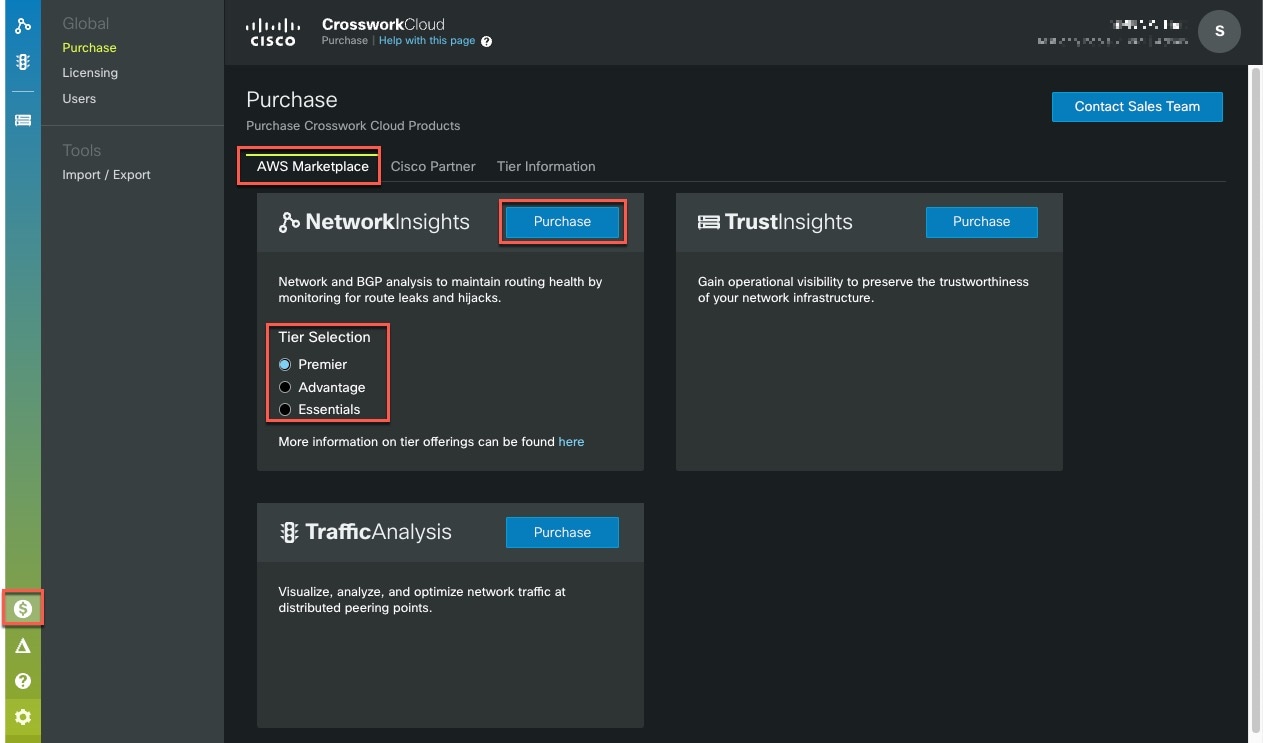Open Trust Insights icon in left sidebar
Screen dimensions: 1263x743
[22, 120]
